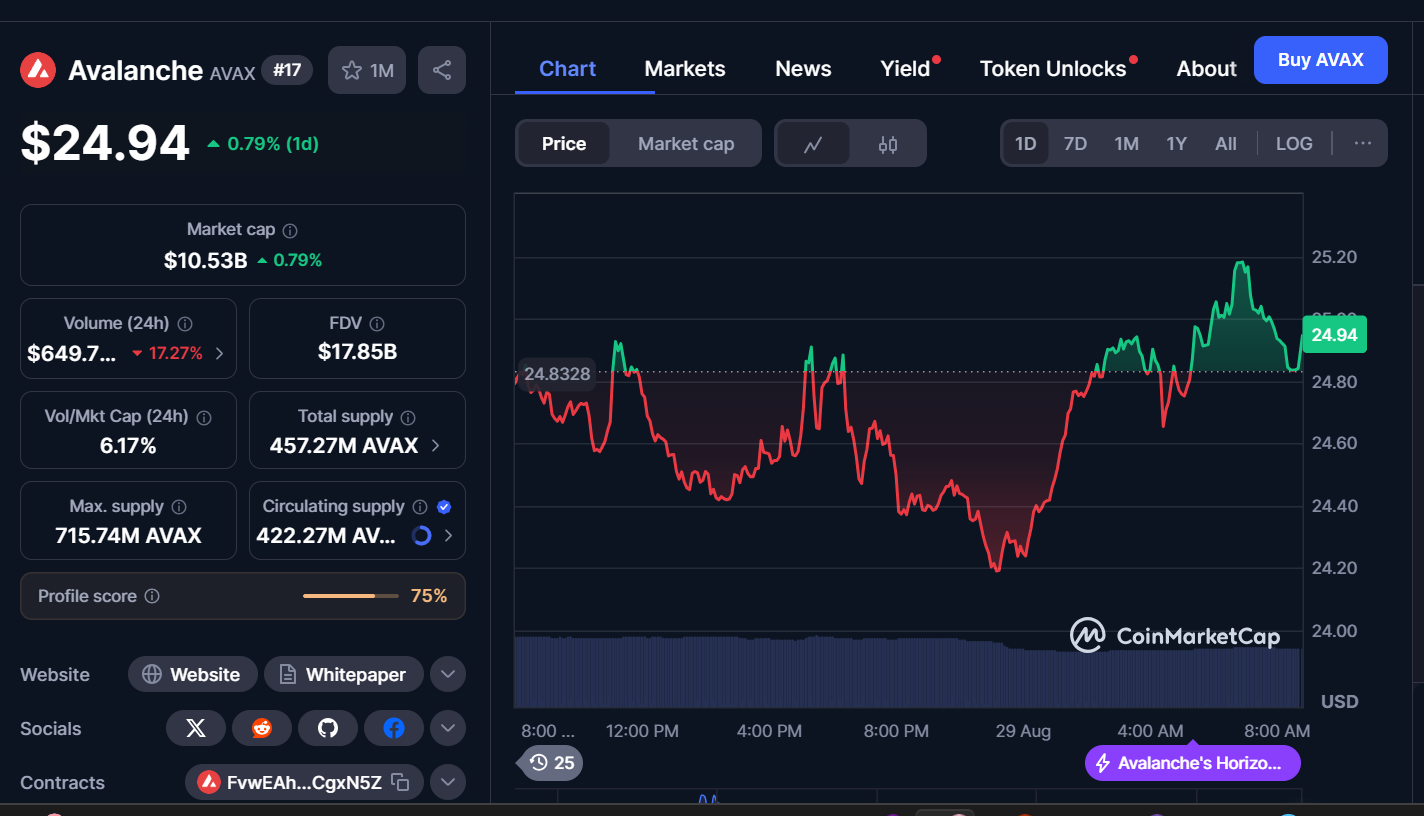Select the 1M time range
Screen dimensions: 1424x816
pos(1127,144)
